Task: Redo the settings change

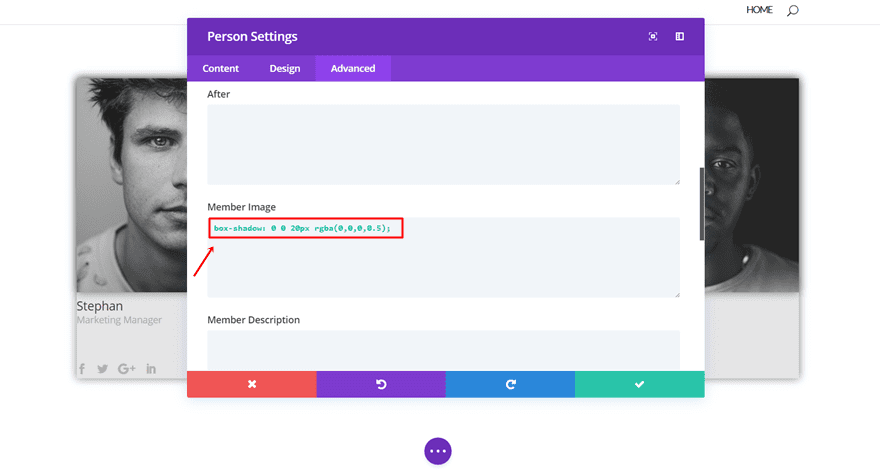Action: click(510, 384)
